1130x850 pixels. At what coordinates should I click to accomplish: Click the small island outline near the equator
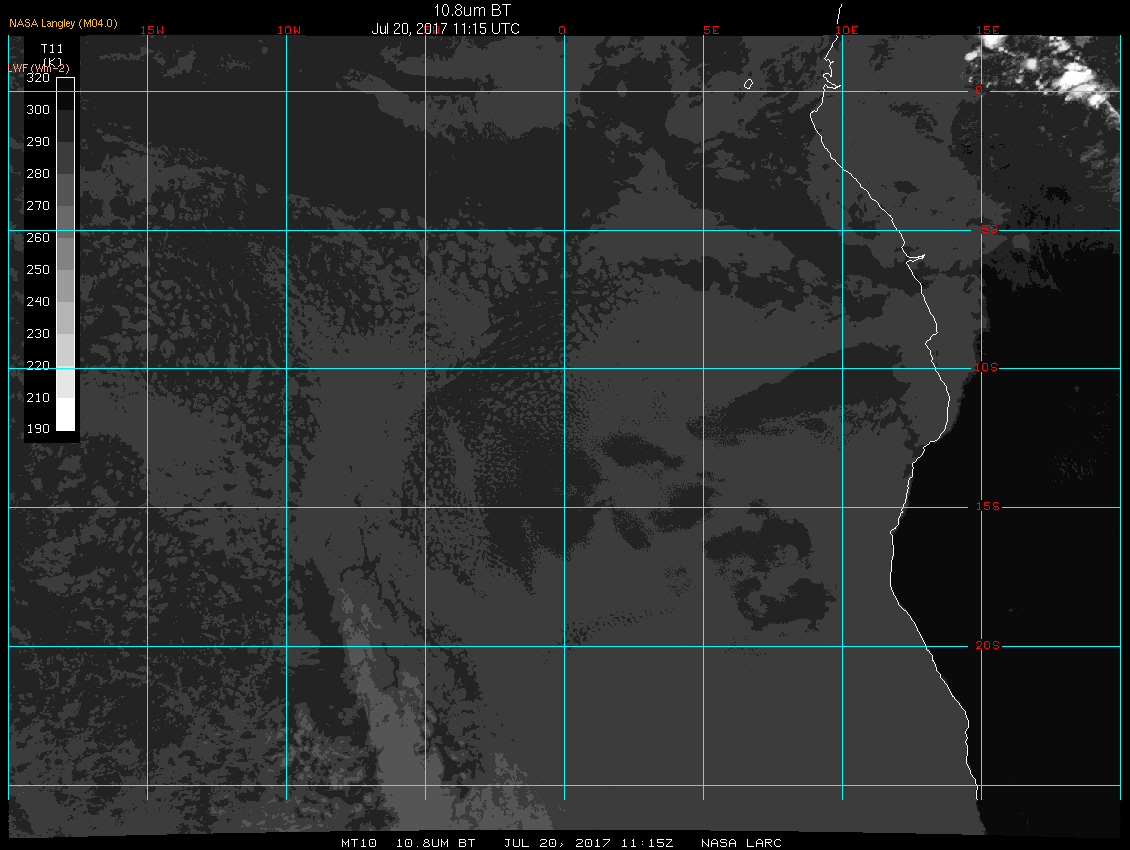coord(748,84)
